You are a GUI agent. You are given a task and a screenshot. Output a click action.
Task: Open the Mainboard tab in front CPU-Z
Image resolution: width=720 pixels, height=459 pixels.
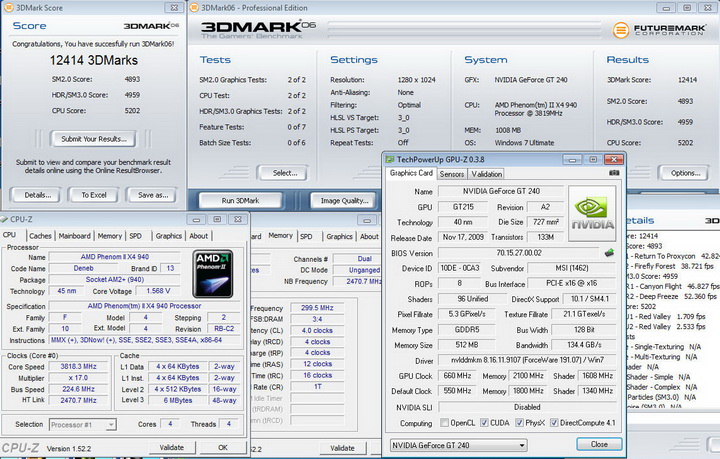(74, 236)
